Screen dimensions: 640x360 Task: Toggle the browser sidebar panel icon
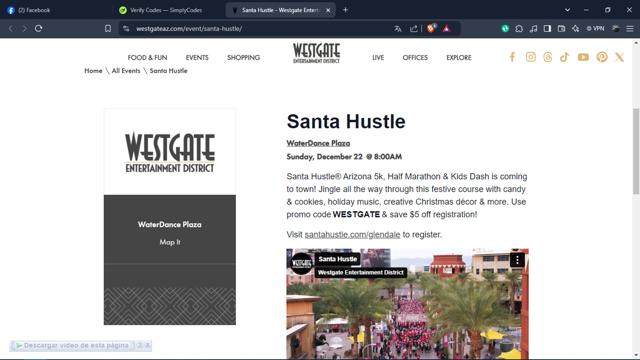point(547,29)
